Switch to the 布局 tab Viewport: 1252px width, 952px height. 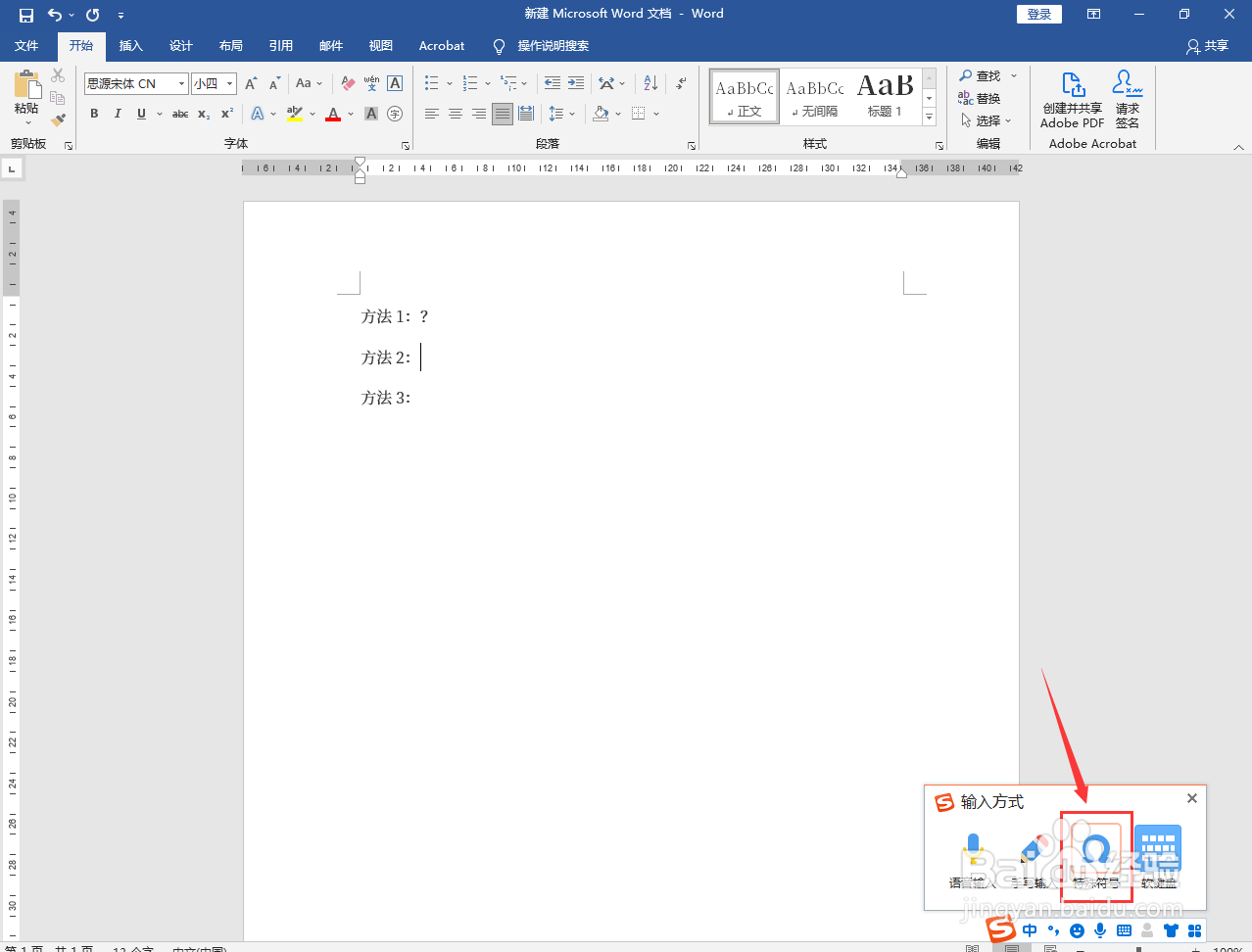pyautogui.click(x=231, y=46)
